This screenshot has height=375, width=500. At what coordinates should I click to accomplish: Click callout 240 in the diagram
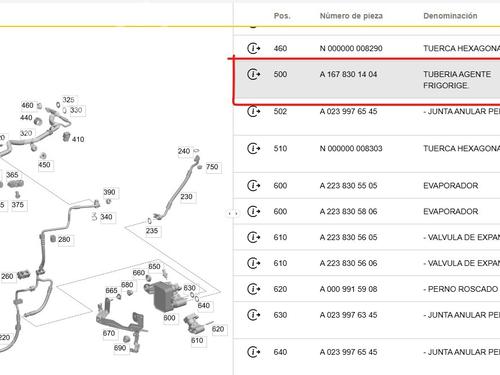point(184,151)
